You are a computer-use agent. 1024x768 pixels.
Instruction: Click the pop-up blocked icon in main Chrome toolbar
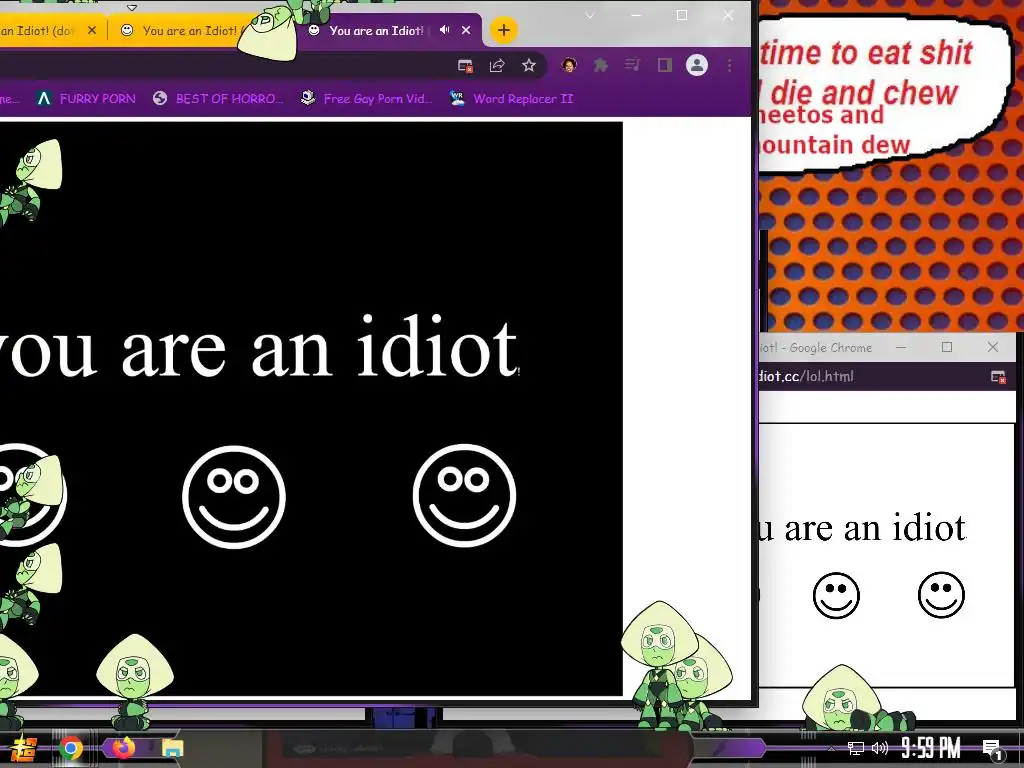pos(465,65)
